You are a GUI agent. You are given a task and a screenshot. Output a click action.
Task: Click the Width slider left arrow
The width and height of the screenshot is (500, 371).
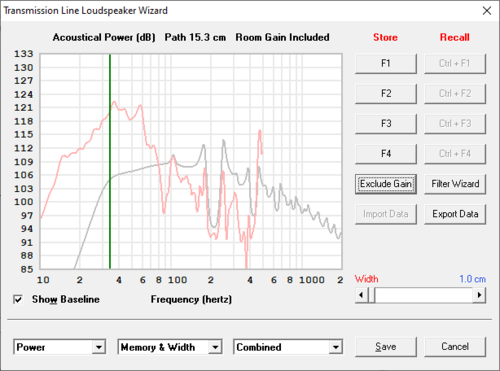click(361, 295)
